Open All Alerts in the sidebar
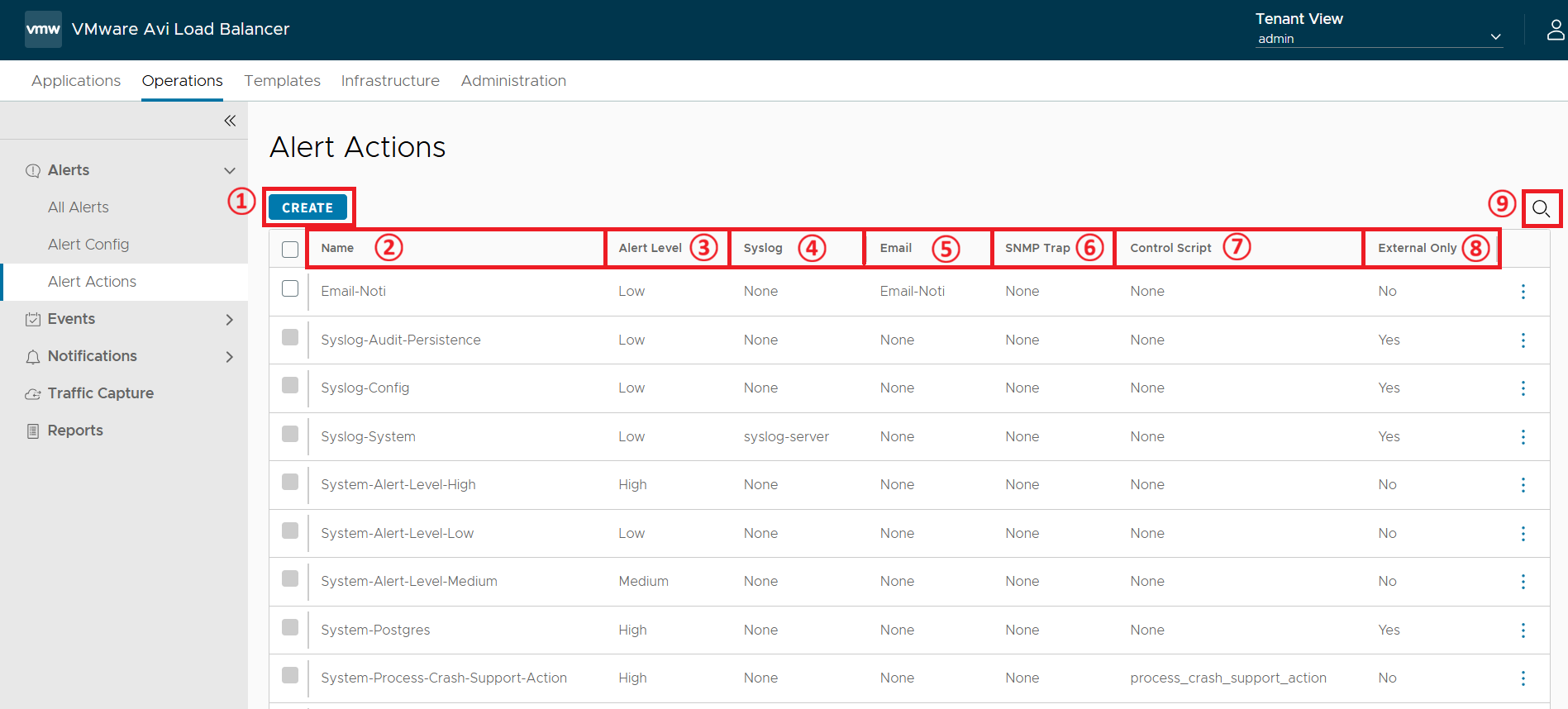 coord(79,207)
